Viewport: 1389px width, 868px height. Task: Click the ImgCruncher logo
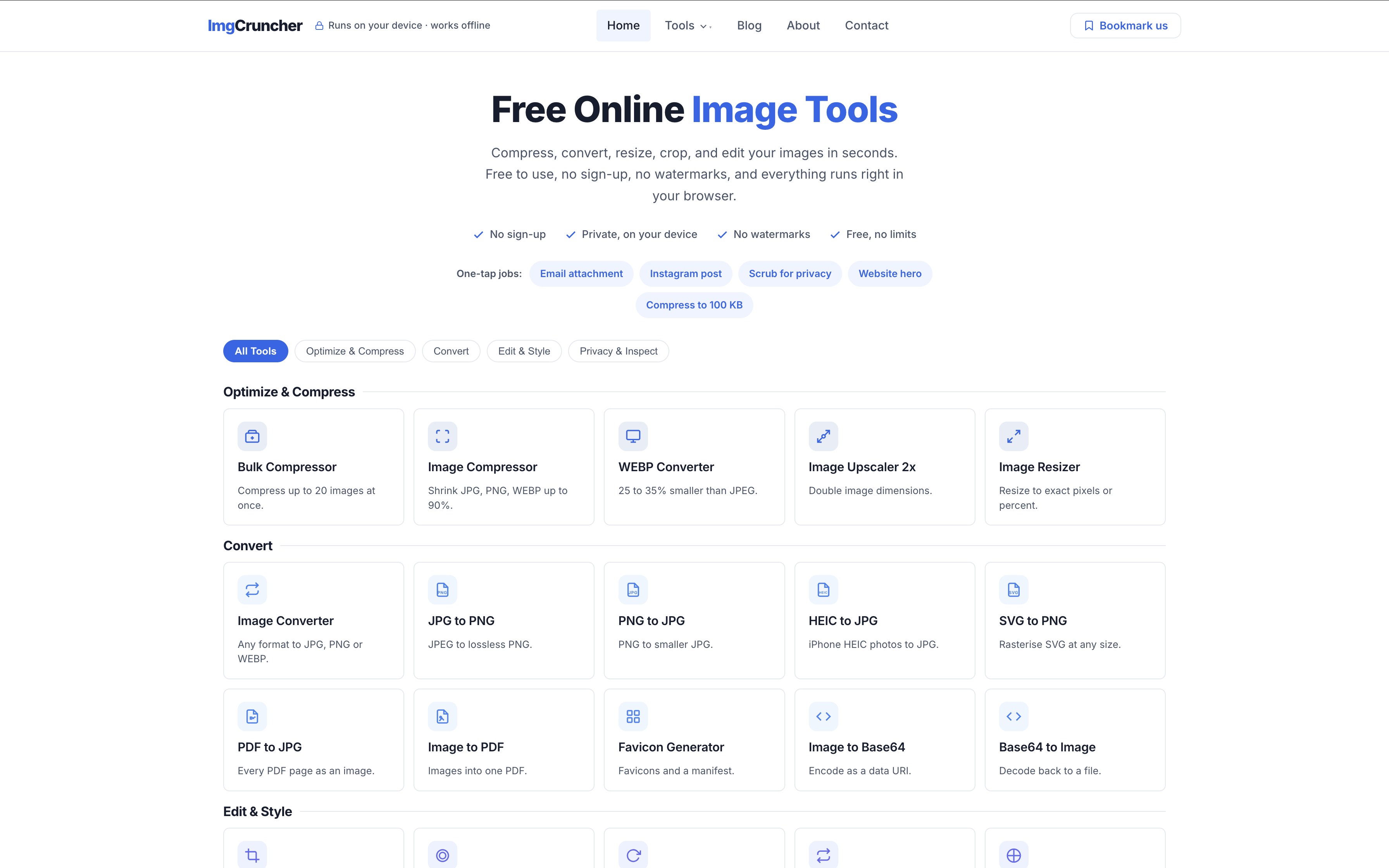[x=255, y=26]
